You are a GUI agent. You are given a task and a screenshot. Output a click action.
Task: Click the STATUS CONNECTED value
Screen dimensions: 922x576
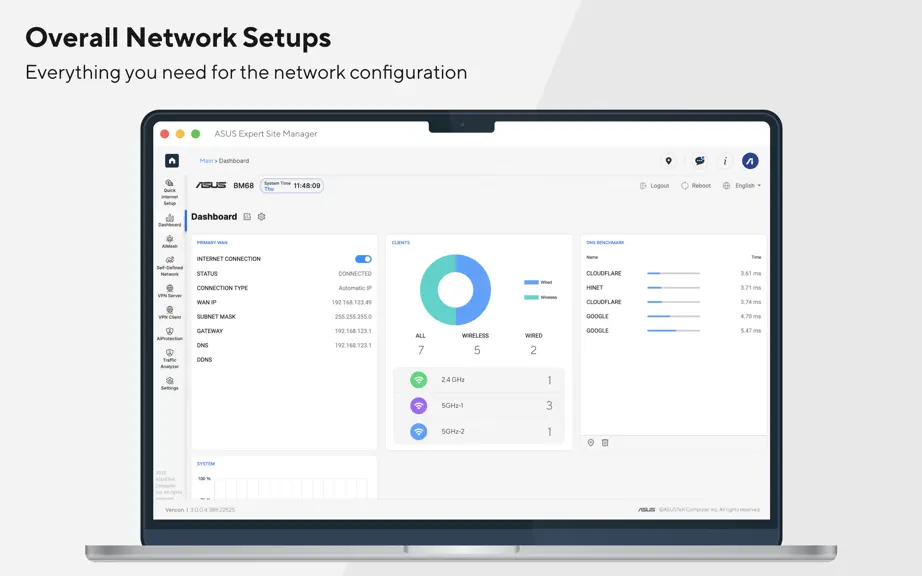355,274
